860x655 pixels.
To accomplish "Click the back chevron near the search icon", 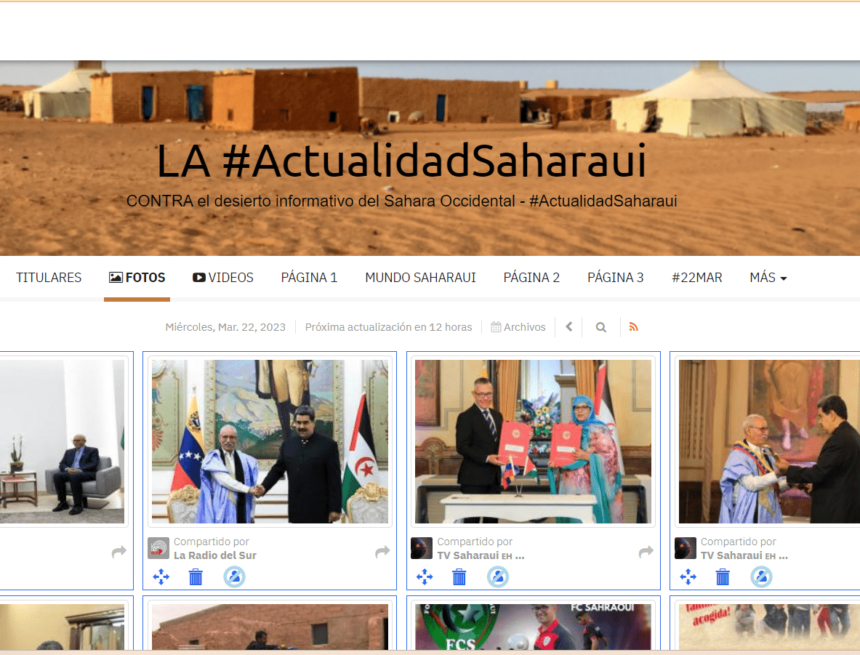I will [568, 326].
